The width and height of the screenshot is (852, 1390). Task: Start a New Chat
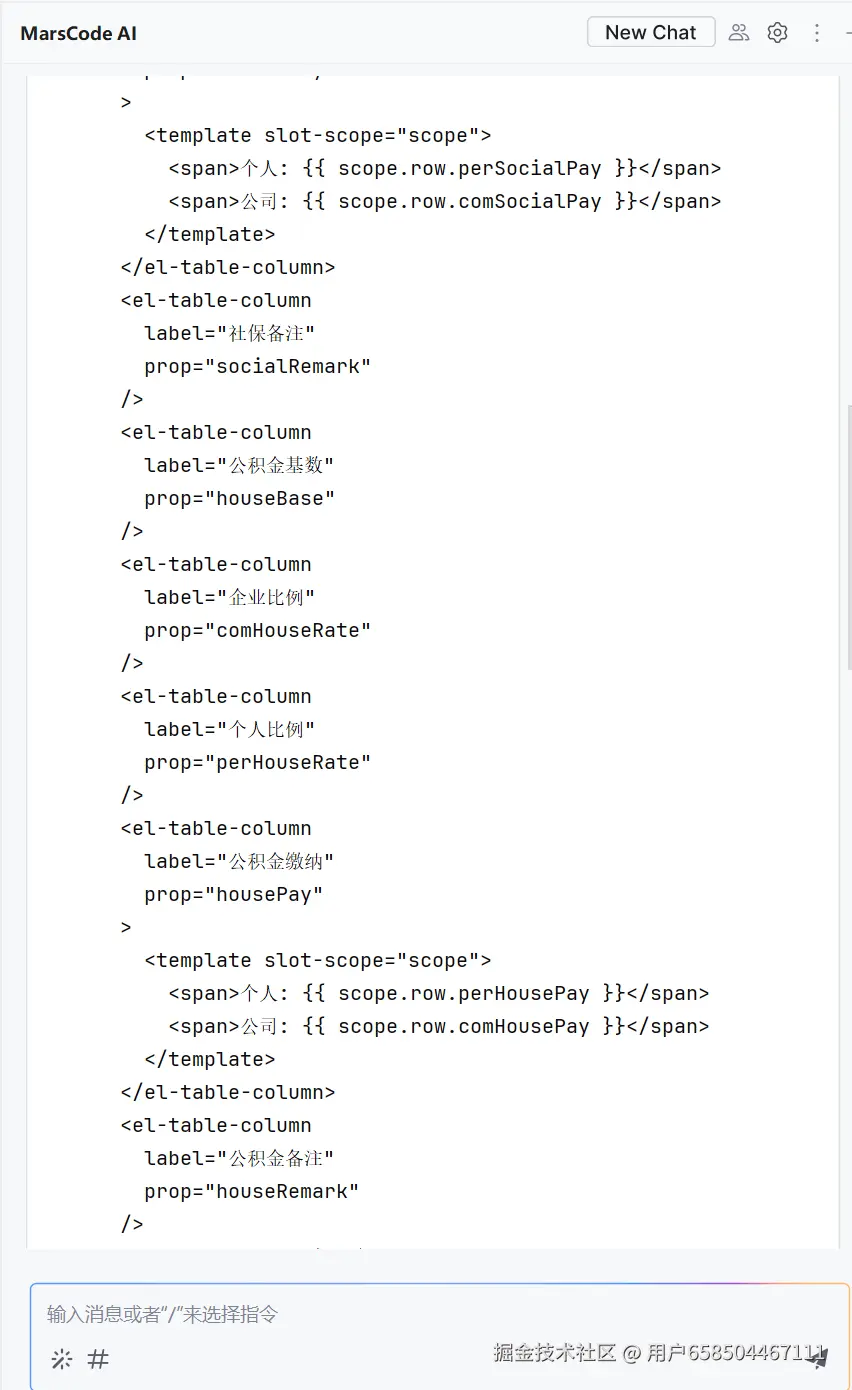650,32
